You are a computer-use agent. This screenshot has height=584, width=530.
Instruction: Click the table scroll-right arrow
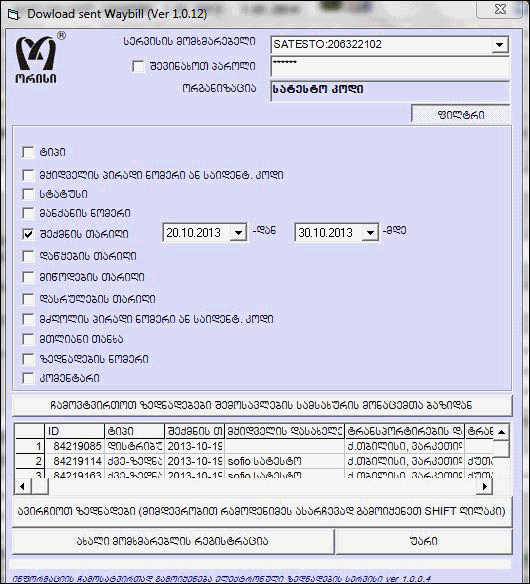[485, 486]
